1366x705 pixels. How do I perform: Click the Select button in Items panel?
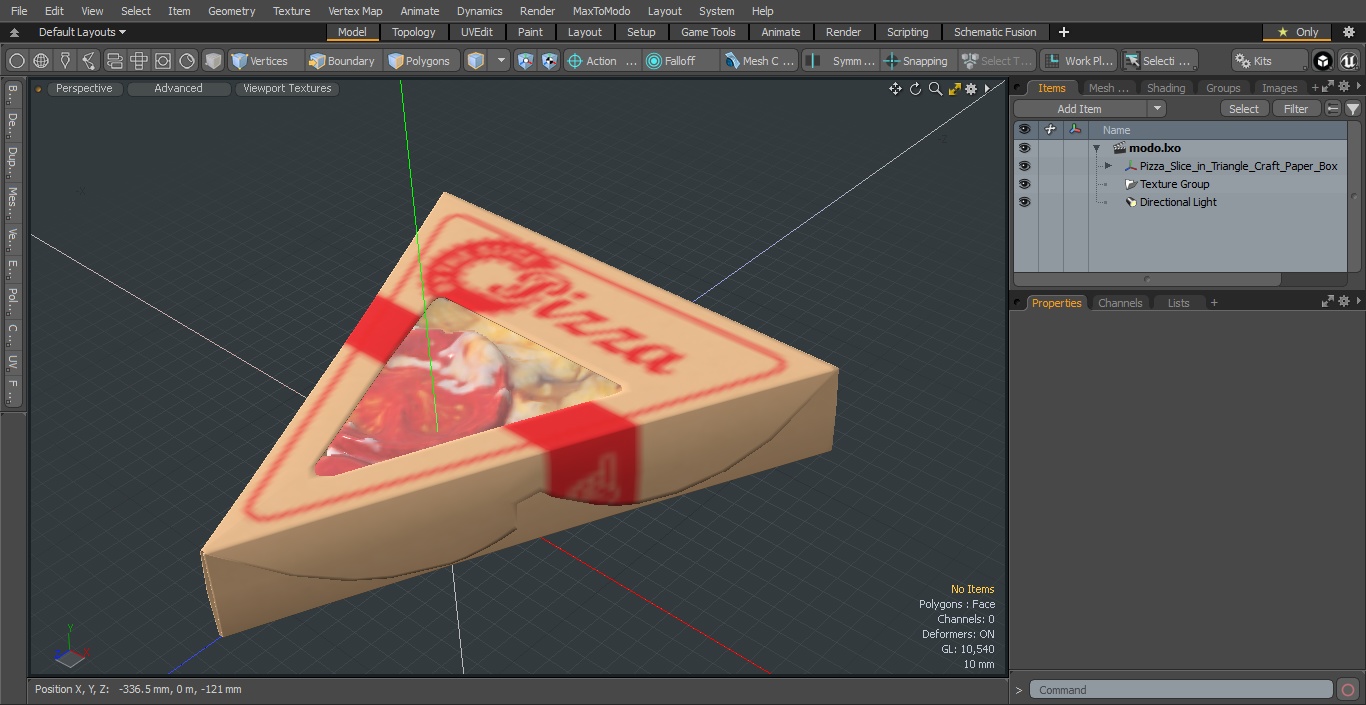coord(1244,109)
